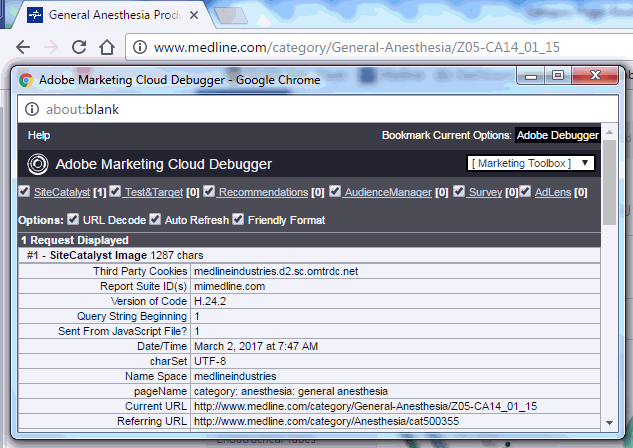Click the 'Third Party Cookies' label
Screen dimensions: 633x448
pyautogui.click(x=140, y=271)
